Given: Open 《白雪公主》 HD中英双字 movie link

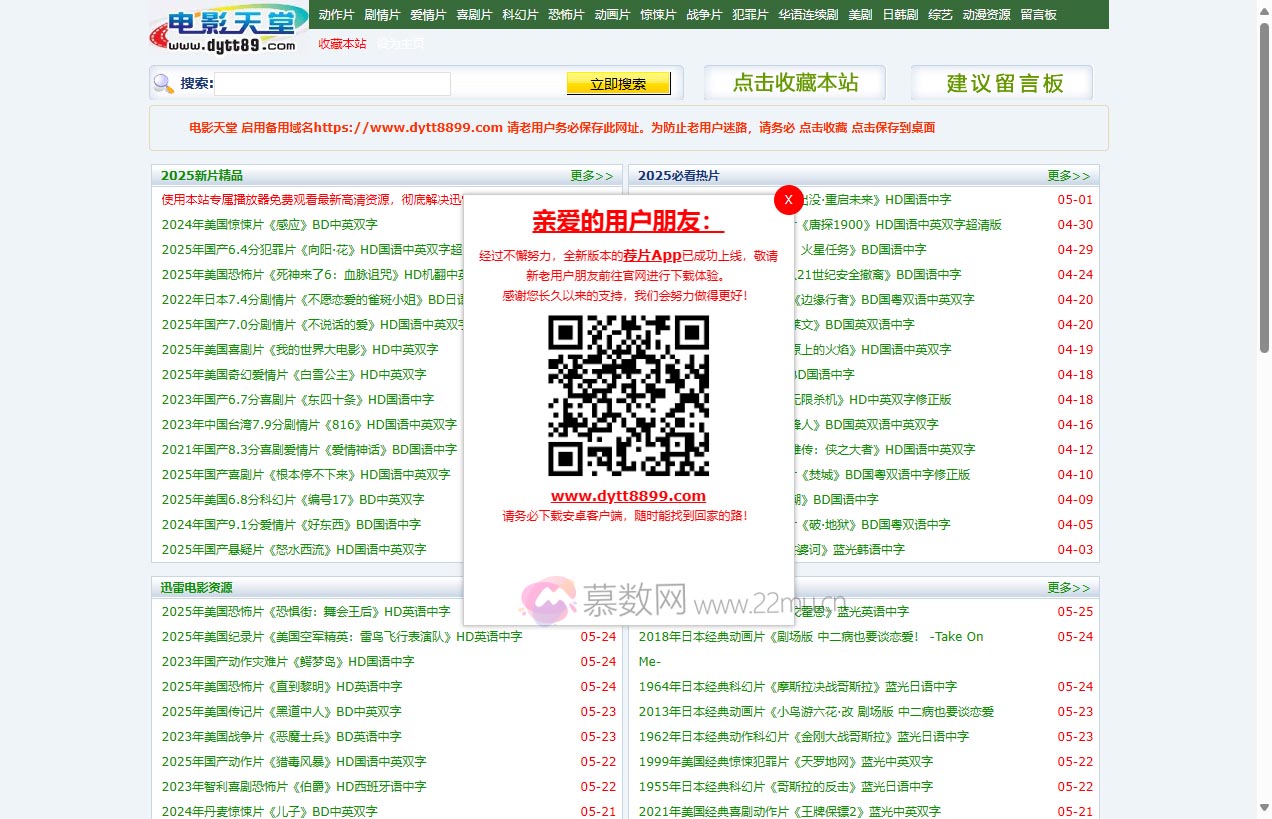Looking at the screenshot, I should click(294, 375).
